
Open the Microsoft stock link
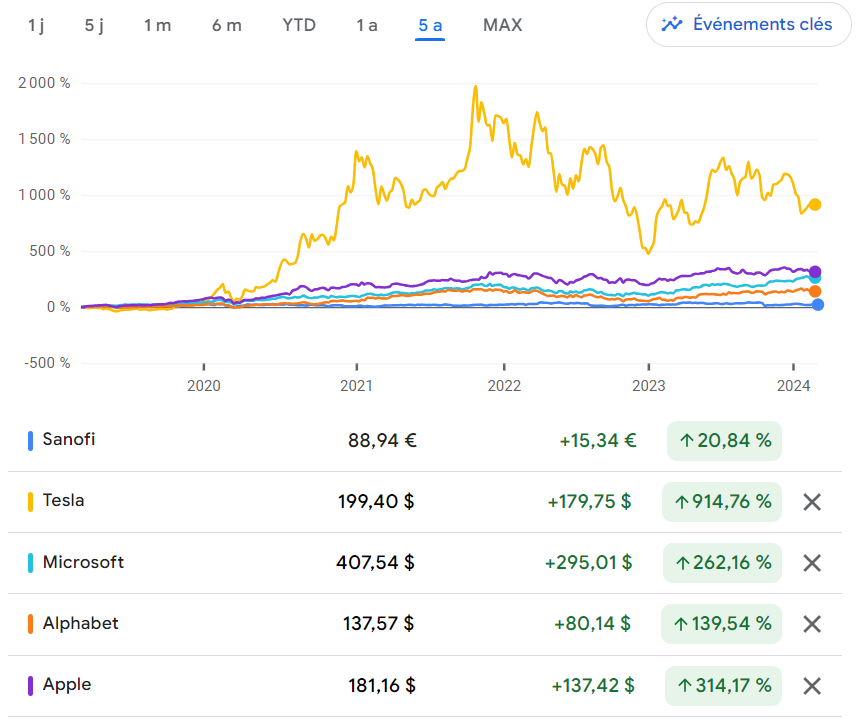[x=83, y=562]
